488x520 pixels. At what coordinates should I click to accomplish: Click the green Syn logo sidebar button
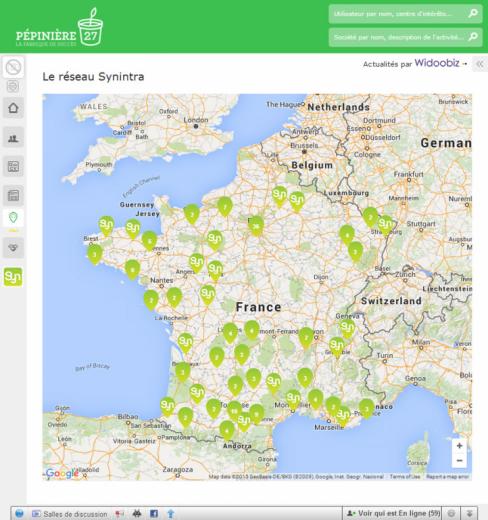[13, 277]
